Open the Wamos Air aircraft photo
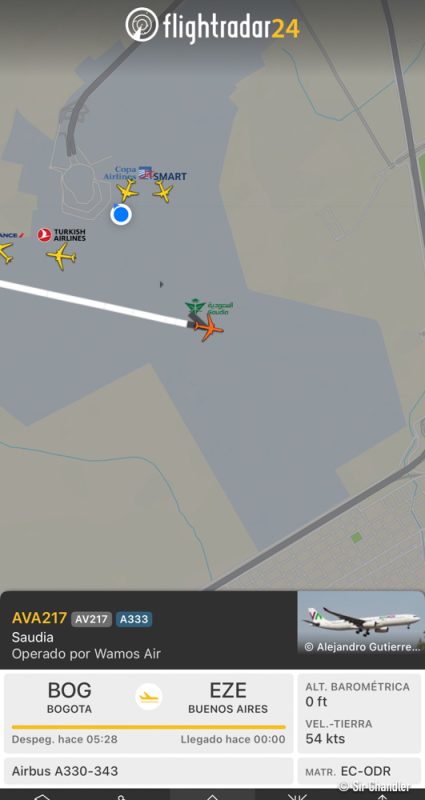425x800 pixels. [361, 623]
